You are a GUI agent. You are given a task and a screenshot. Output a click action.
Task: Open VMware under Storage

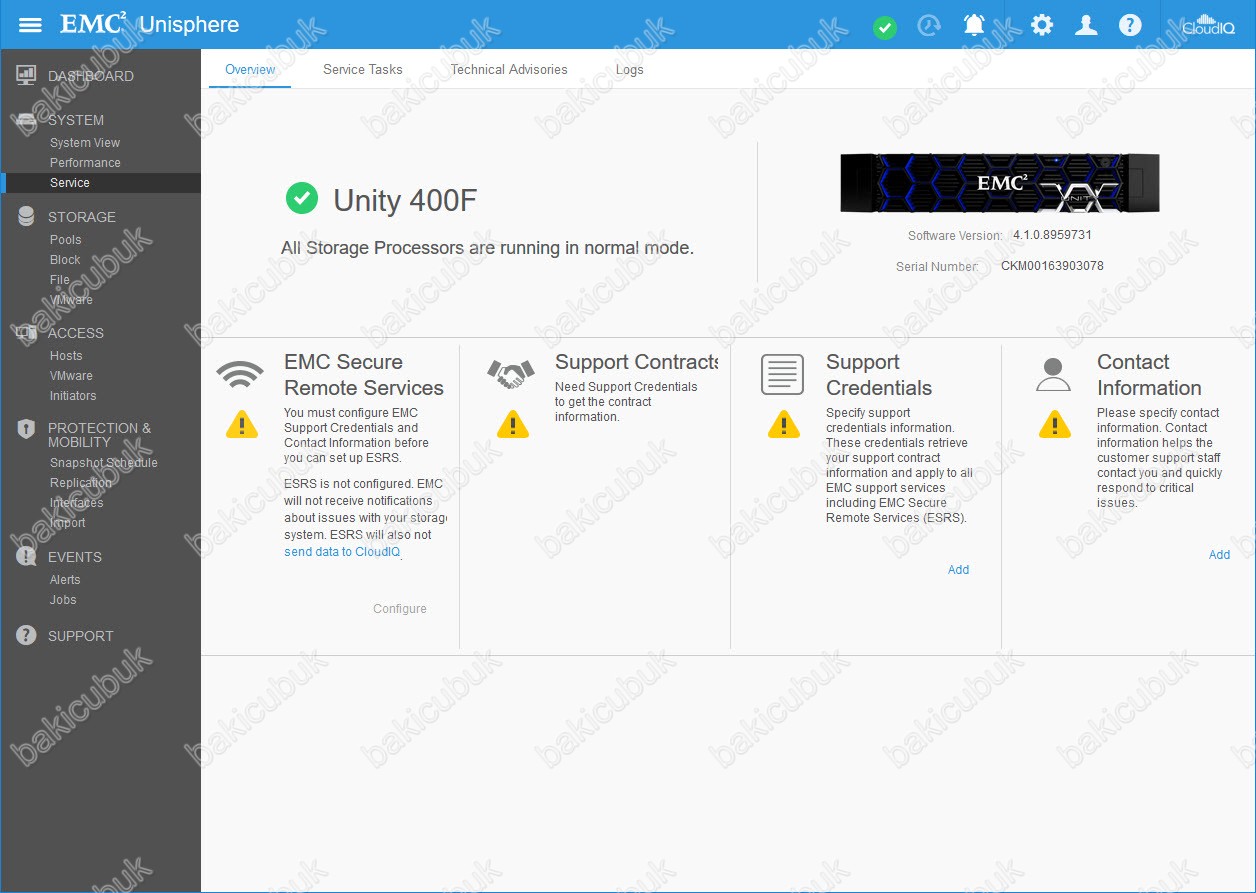click(x=71, y=300)
